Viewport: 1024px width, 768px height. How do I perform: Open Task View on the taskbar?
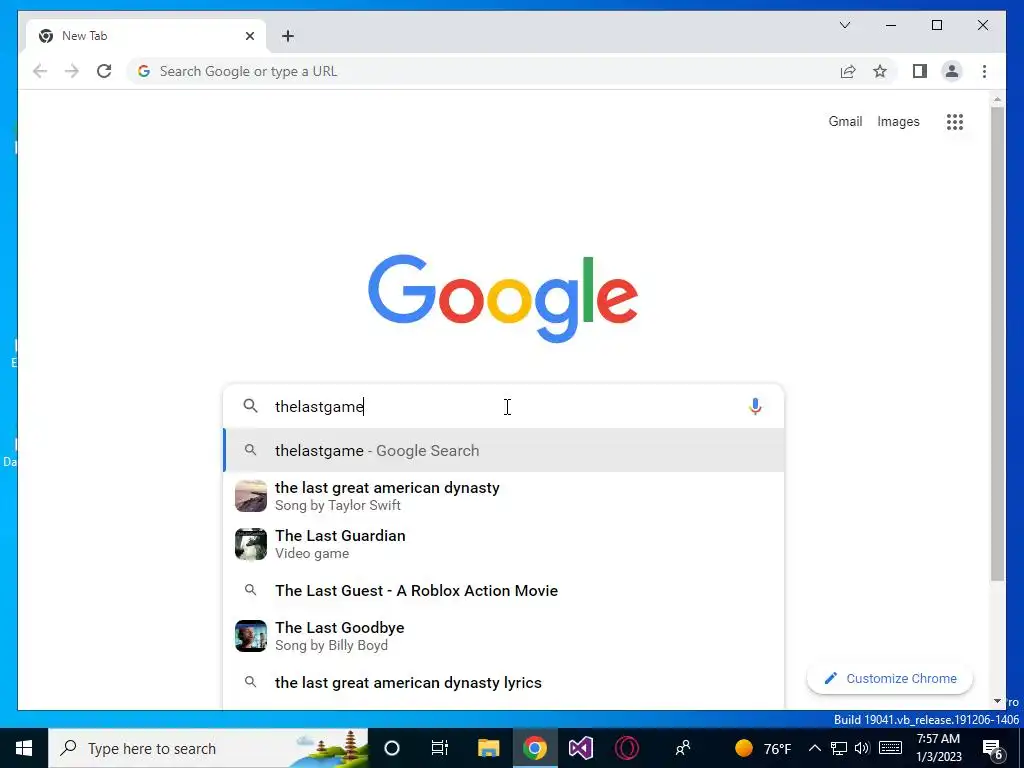[440, 748]
